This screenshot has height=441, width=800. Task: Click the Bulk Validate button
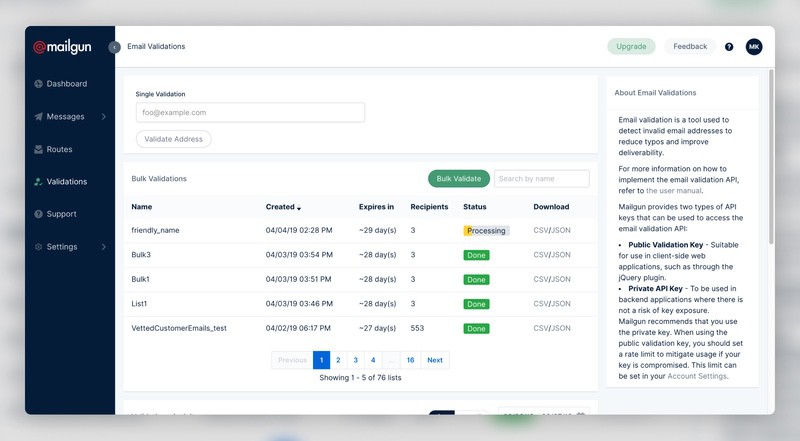pos(459,179)
